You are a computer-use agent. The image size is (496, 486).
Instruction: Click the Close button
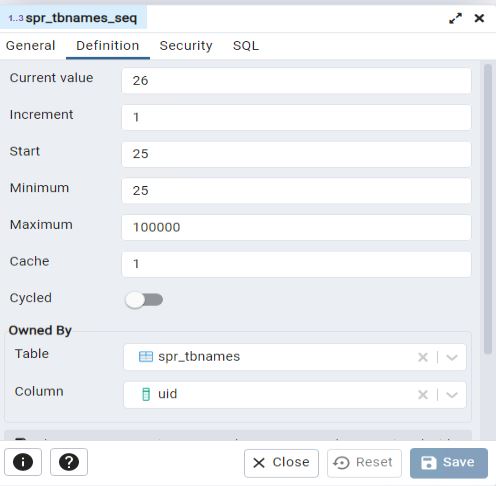pyautogui.click(x=281, y=463)
